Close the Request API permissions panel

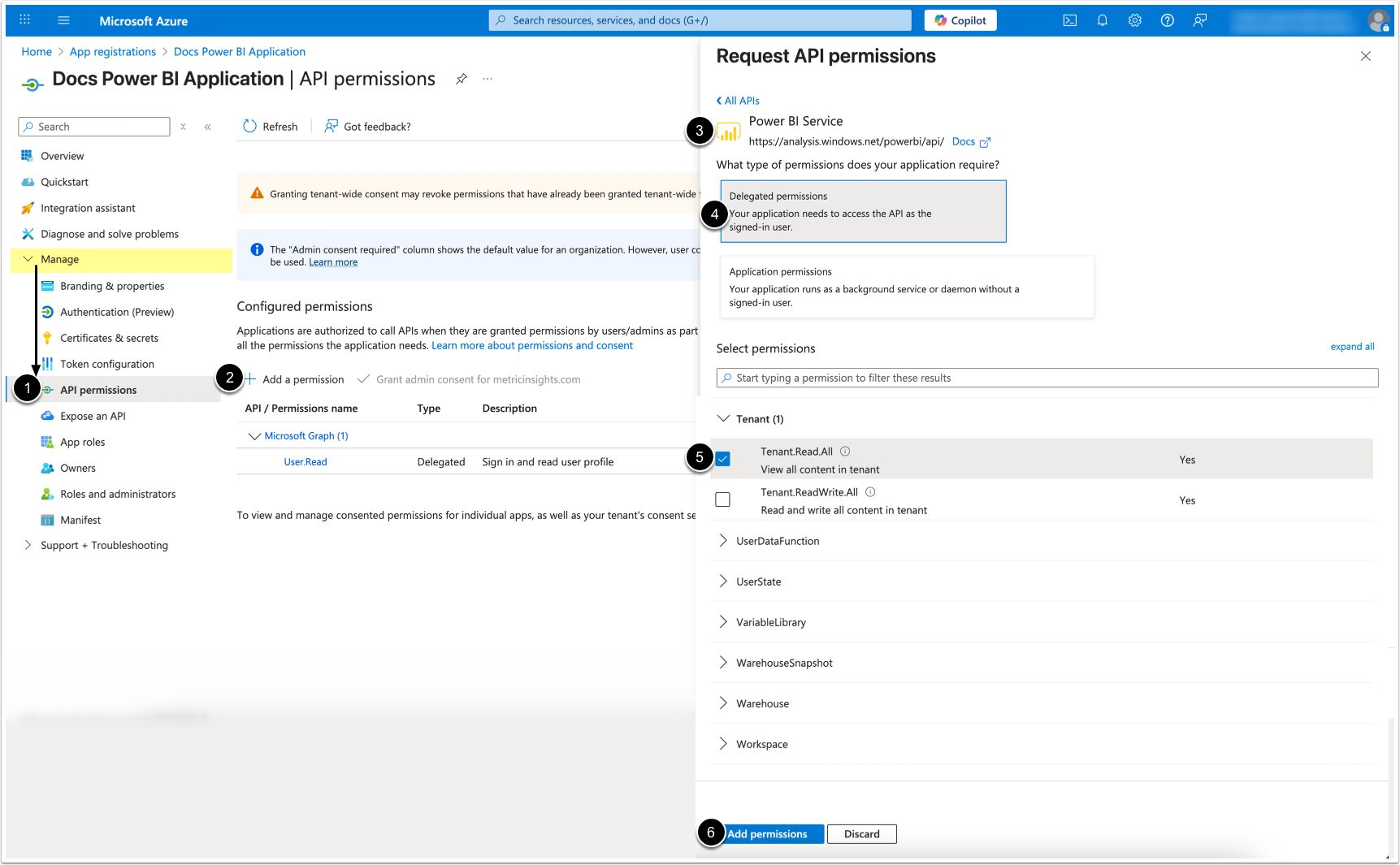[1366, 56]
